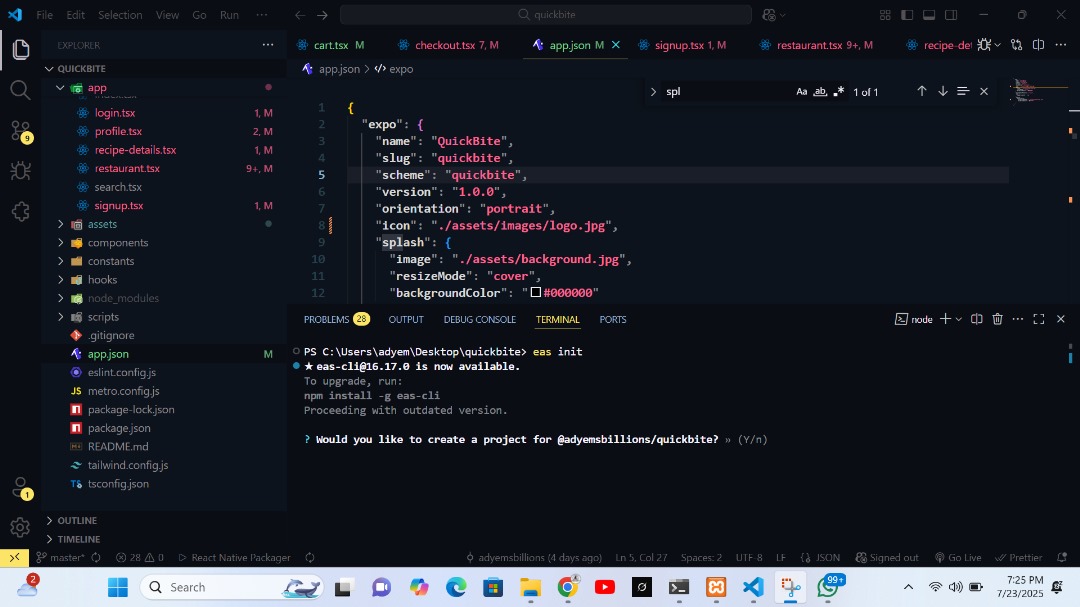Viewport: 1080px width, 607px height.
Task: Split the terminal pane
Action: click(976, 318)
